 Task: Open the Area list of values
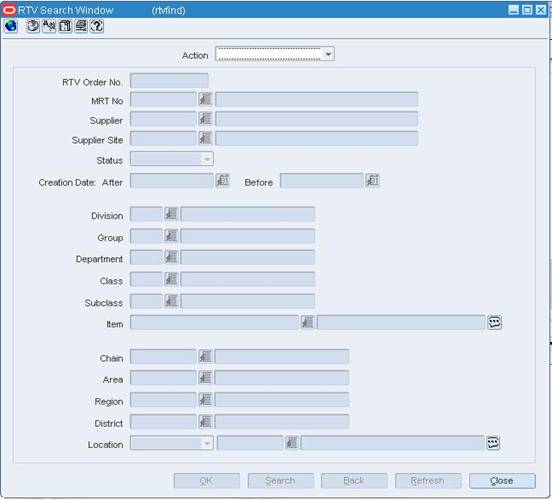[205, 378]
